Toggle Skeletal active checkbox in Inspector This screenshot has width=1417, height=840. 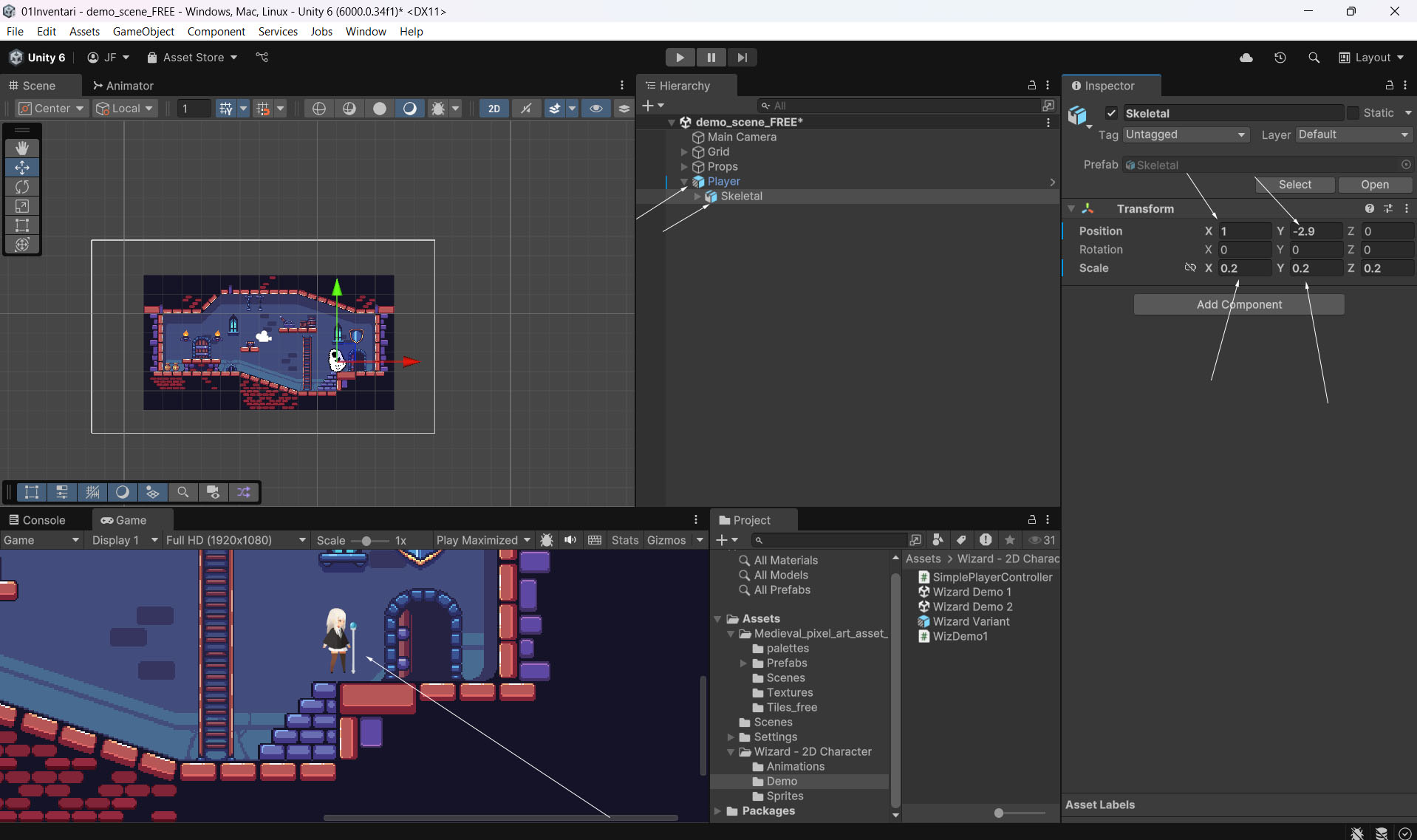[x=1111, y=113]
